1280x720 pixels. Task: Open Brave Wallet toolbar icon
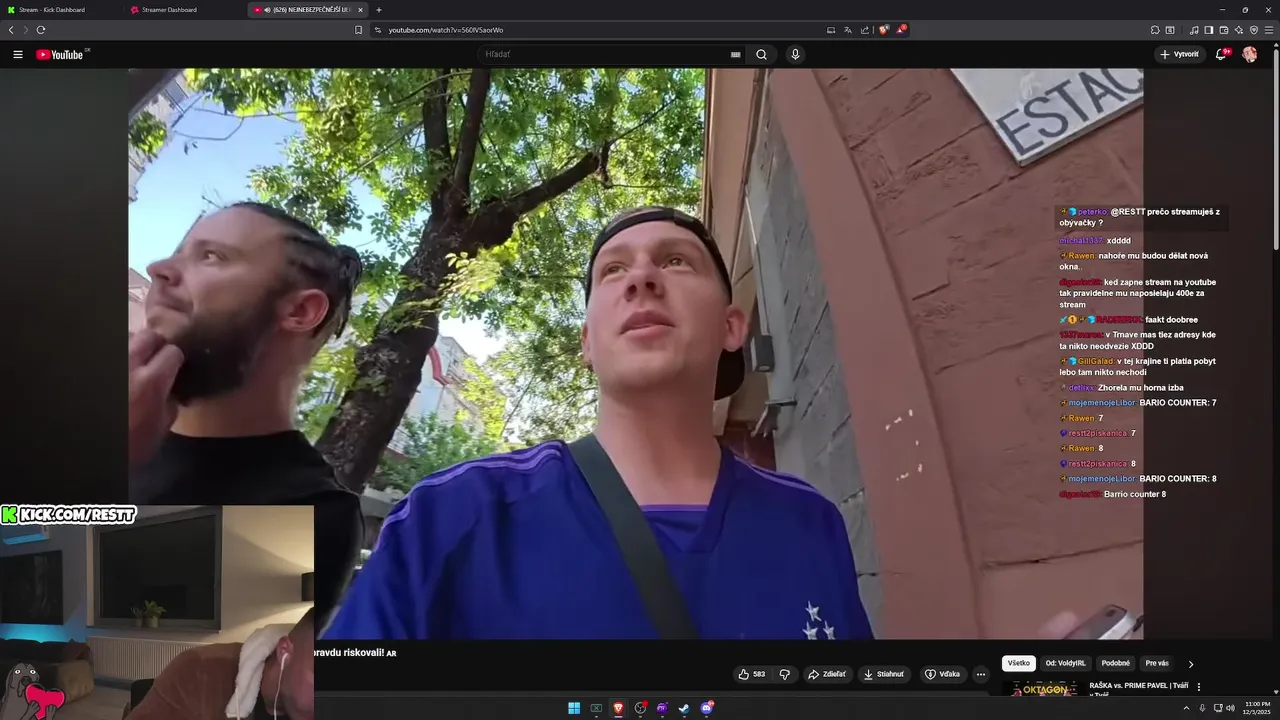[1224, 30]
